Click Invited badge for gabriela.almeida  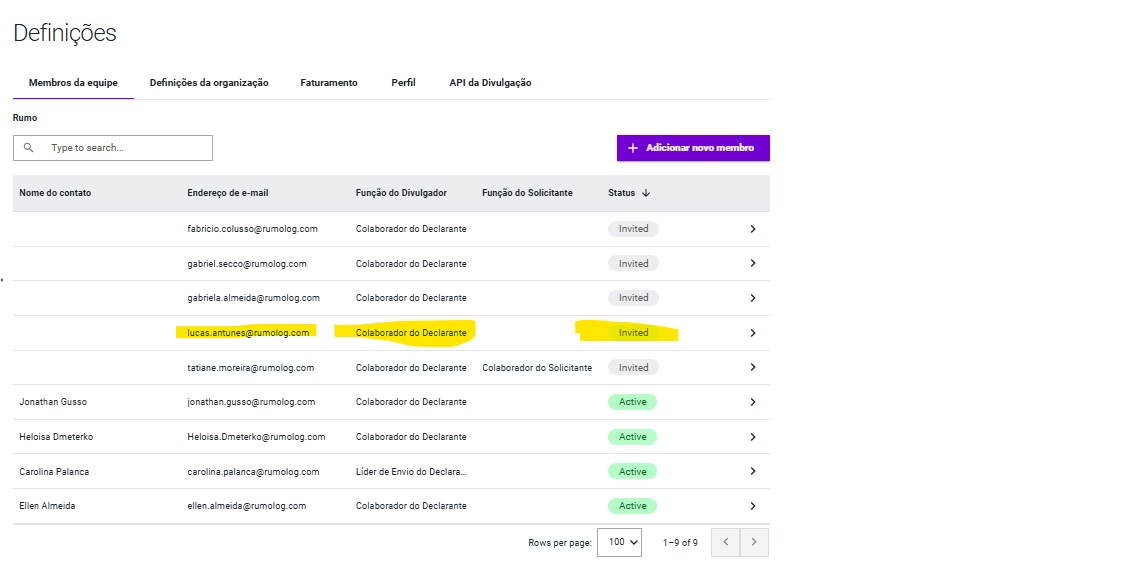coord(633,298)
